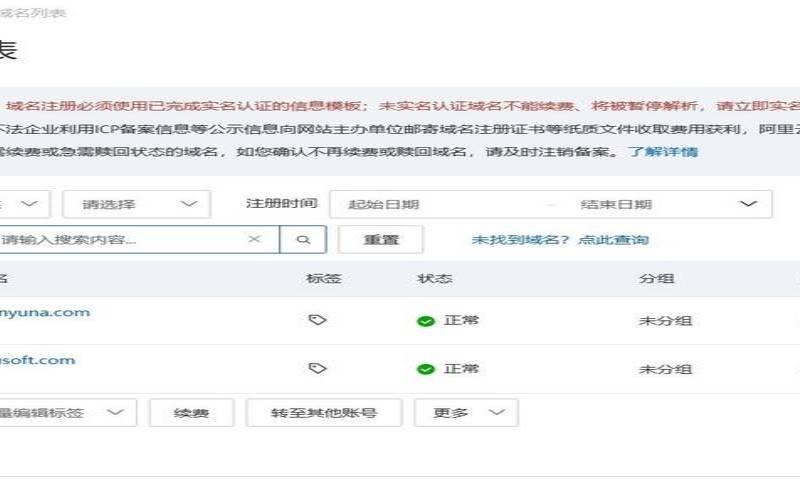Image resolution: width=800 pixels, height=500 pixels.
Task: Open the nyuna.com domain link
Action: pyautogui.click(x=45, y=312)
